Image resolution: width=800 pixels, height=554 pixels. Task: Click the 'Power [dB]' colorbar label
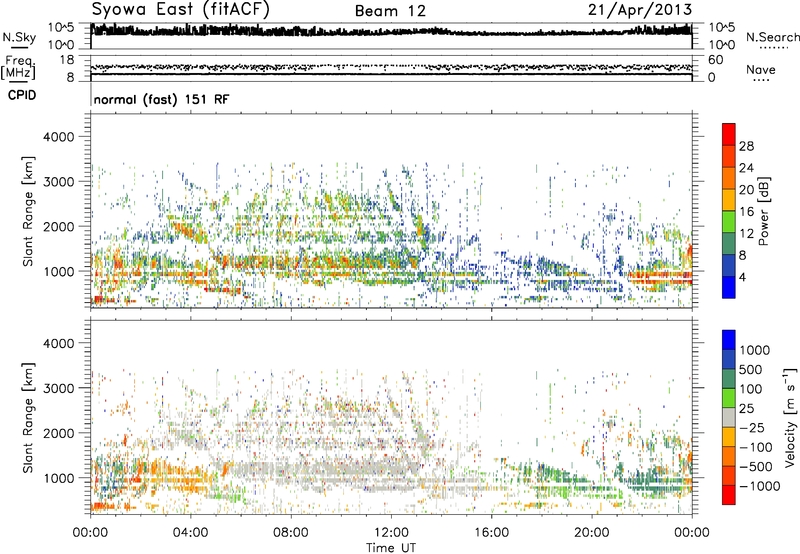763,211
